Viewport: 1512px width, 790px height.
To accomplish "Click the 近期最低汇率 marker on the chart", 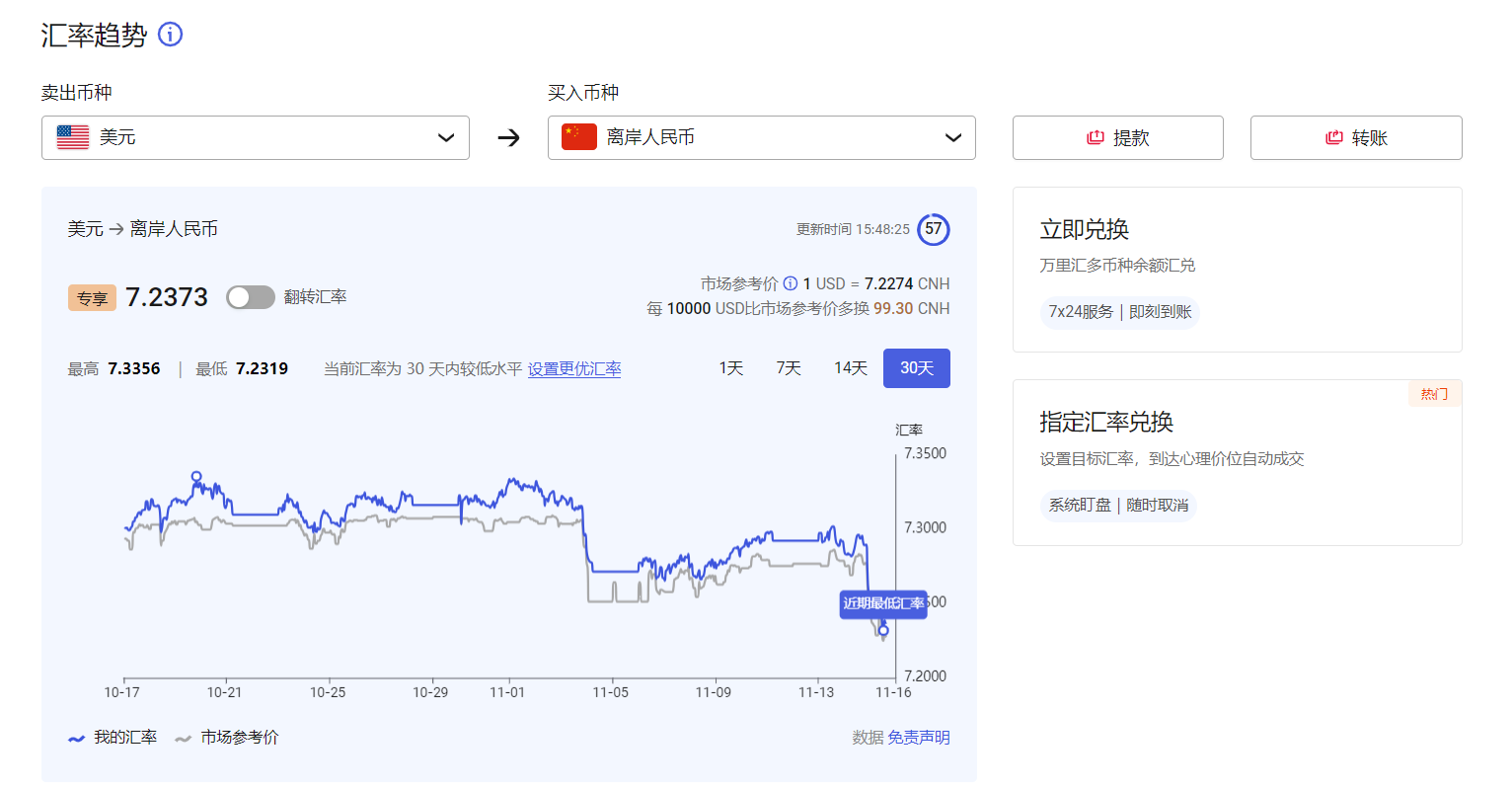I will coord(883,604).
